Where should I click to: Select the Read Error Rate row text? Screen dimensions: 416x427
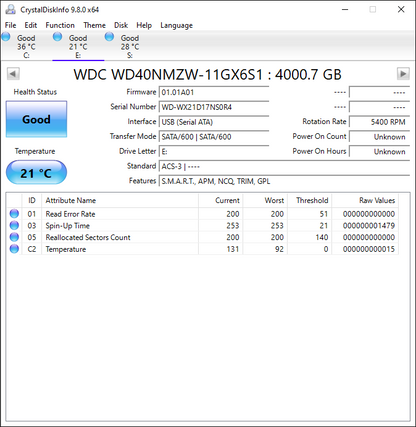(70, 214)
